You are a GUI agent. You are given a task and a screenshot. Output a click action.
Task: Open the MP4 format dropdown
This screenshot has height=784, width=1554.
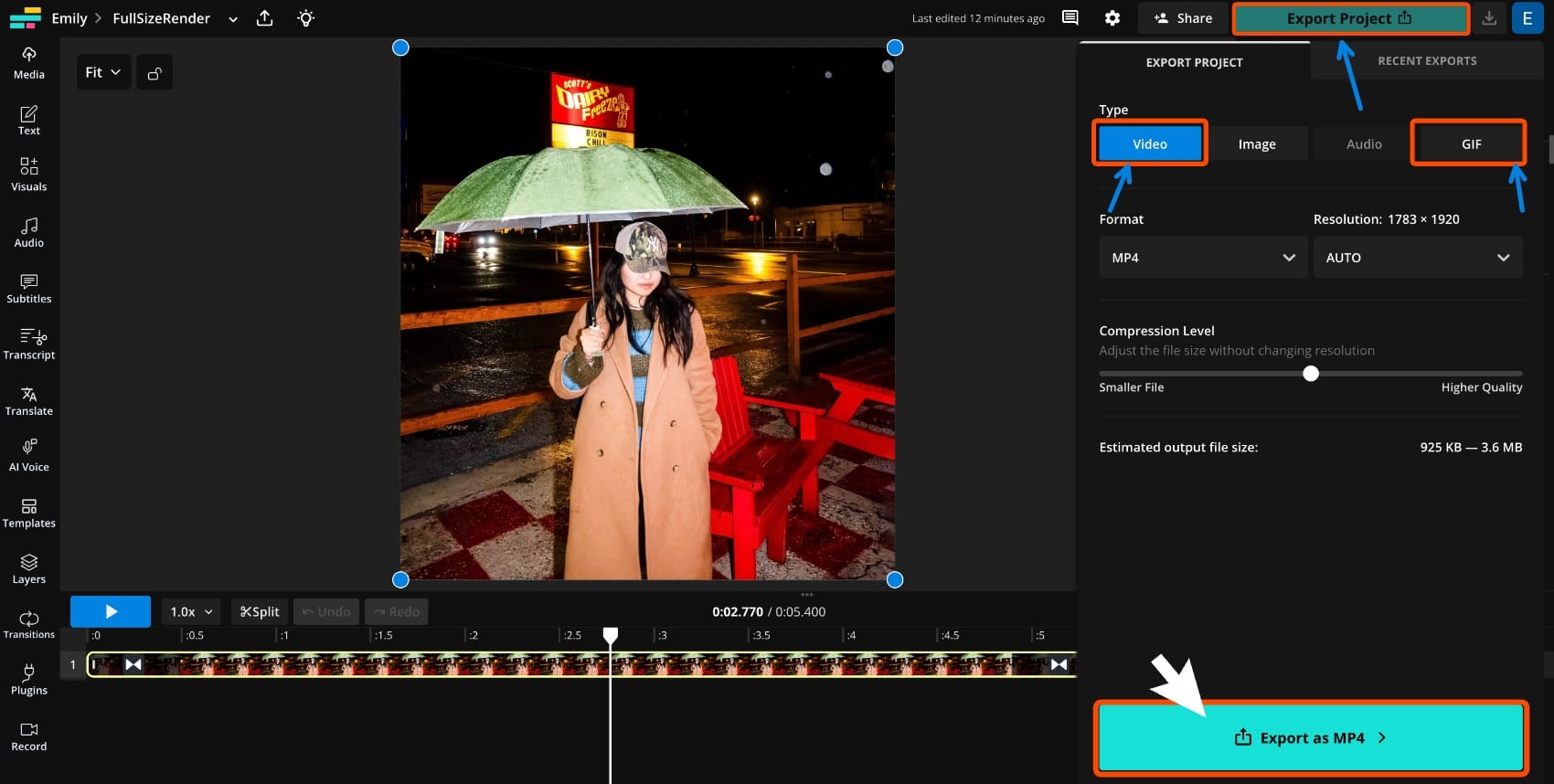click(x=1202, y=258)
